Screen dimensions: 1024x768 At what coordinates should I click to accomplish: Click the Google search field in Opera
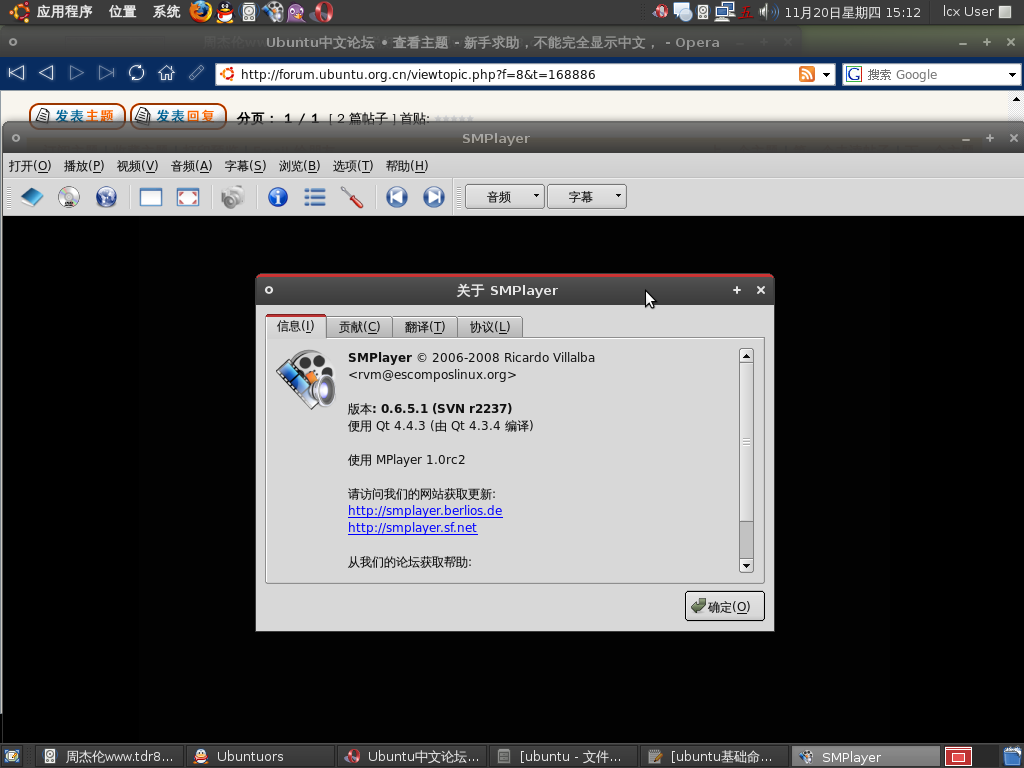(934, 74)
